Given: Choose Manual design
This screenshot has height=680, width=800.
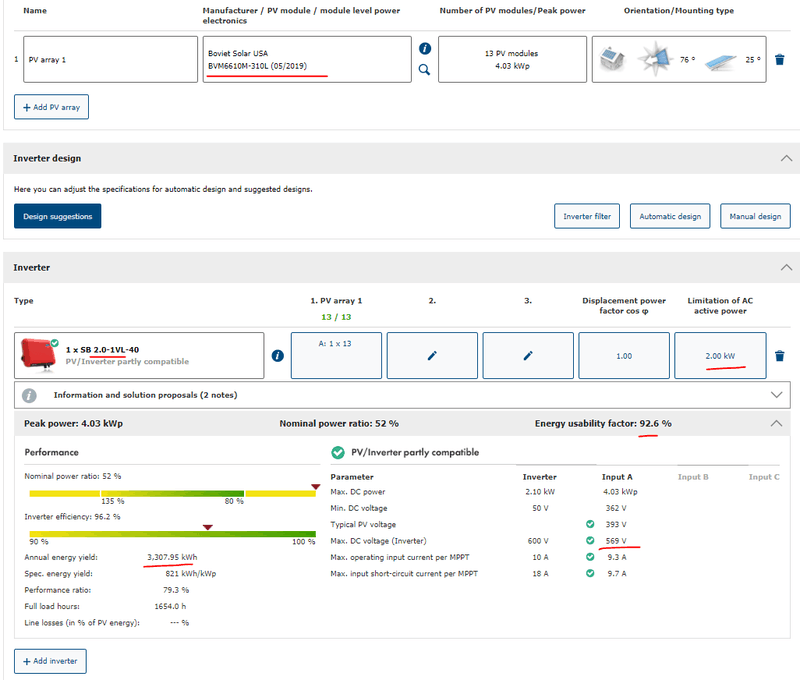Looking at the screenshot, I should pos(755,216).
